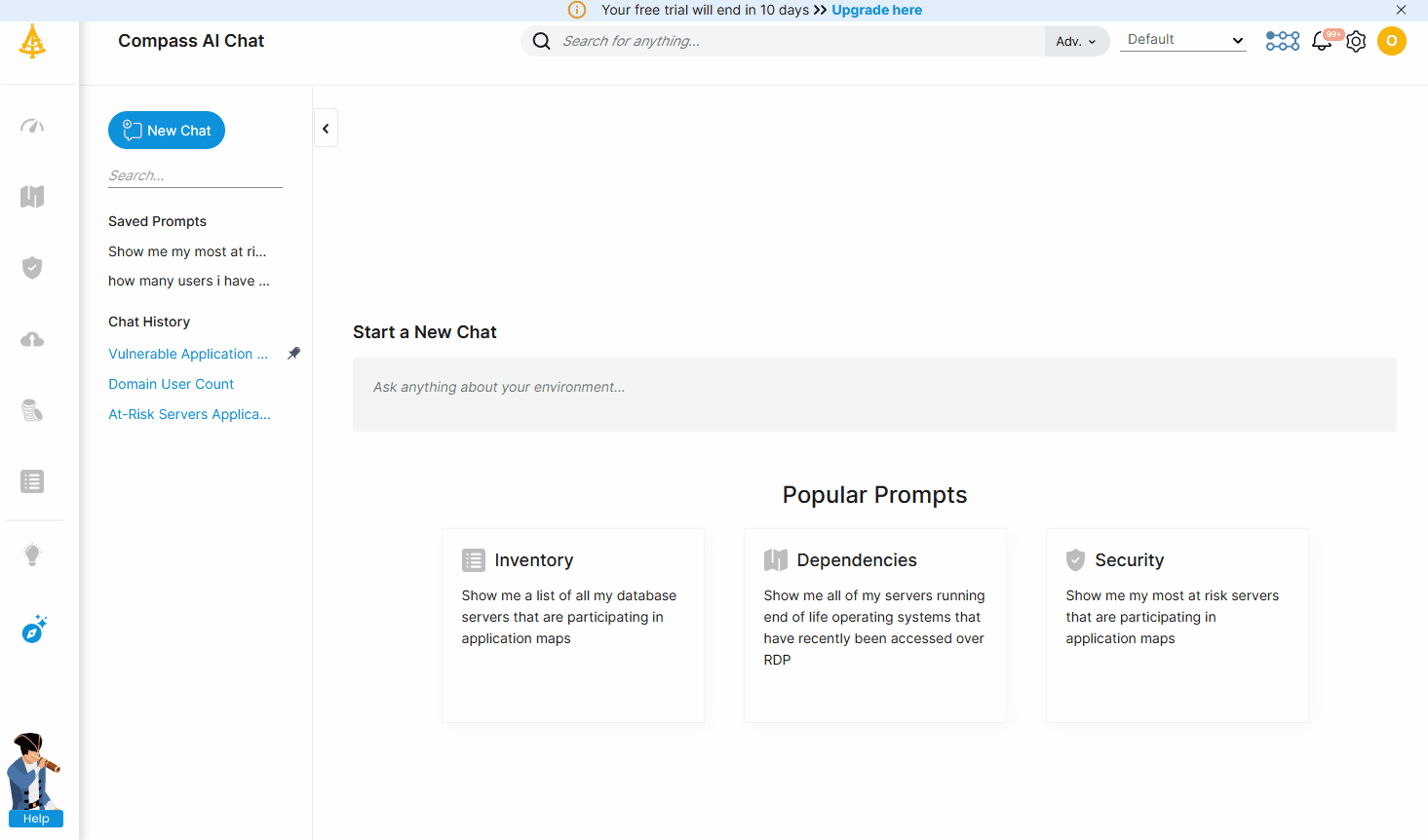
Task: Collapse the chat side panel arrow
Action: [326, 129]
